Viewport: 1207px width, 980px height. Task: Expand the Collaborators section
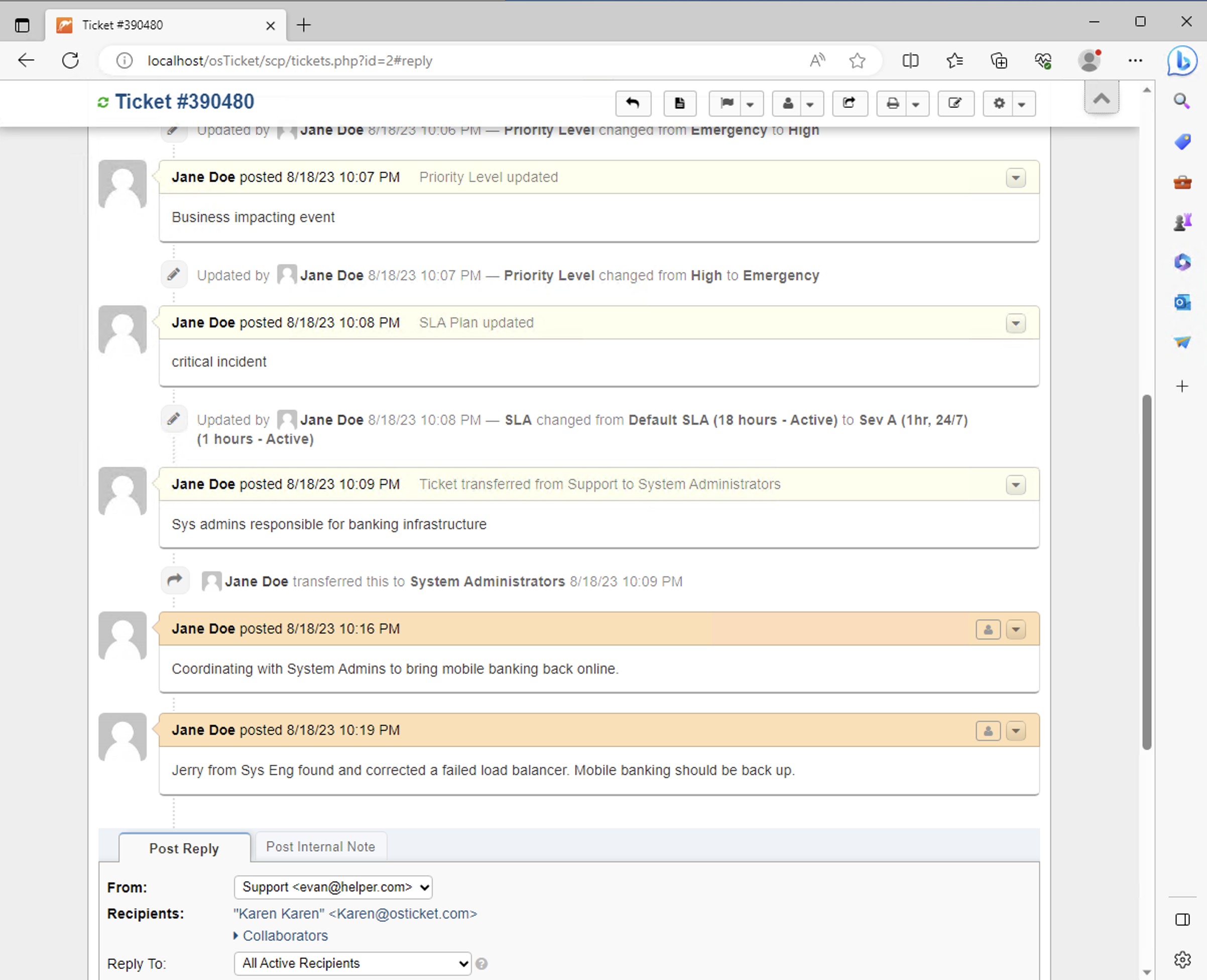coord(285,935)
